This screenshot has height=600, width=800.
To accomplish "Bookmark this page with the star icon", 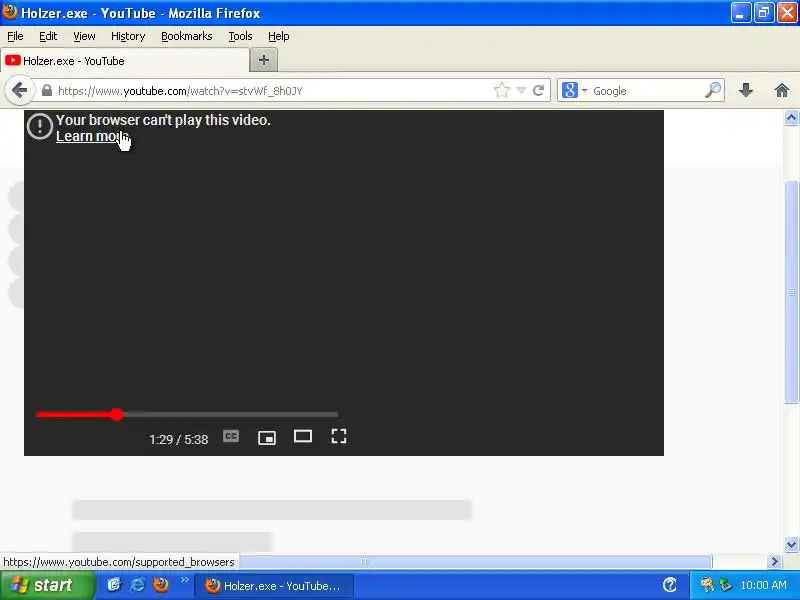I will [x=502, y=91].
